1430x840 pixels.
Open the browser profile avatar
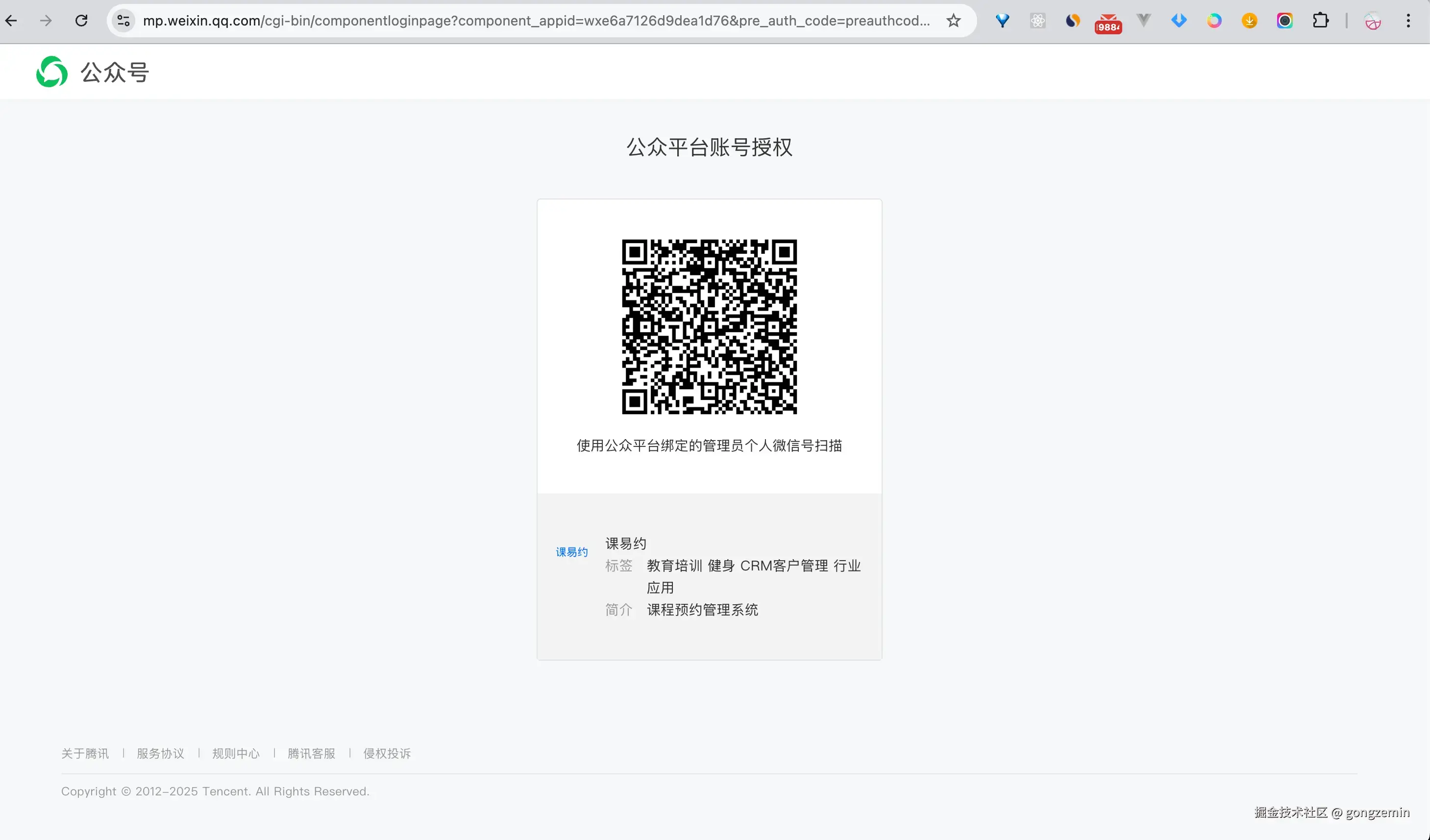tap(1372, 21)
